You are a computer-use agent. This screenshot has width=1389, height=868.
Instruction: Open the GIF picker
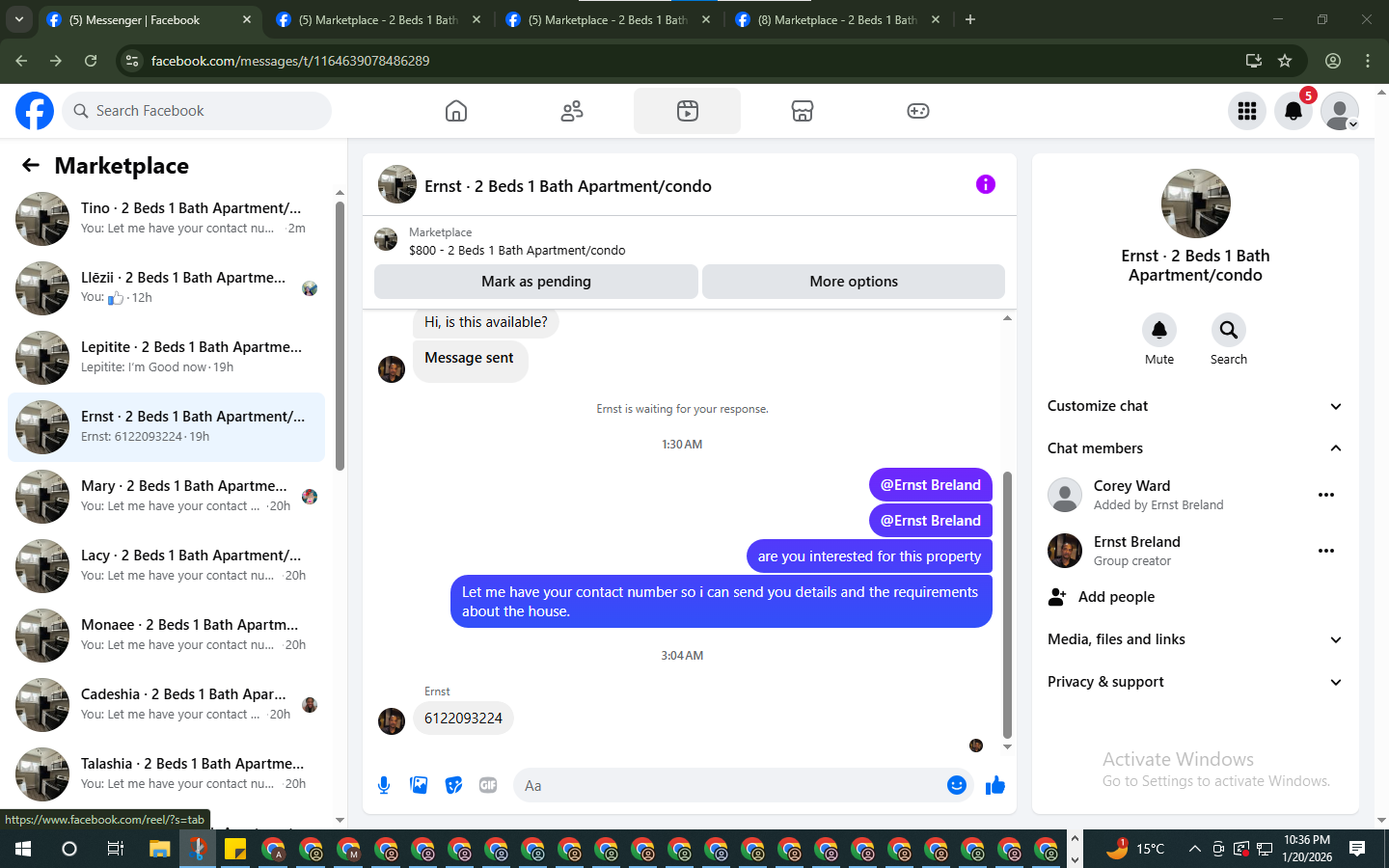click(x=488, y=785)
